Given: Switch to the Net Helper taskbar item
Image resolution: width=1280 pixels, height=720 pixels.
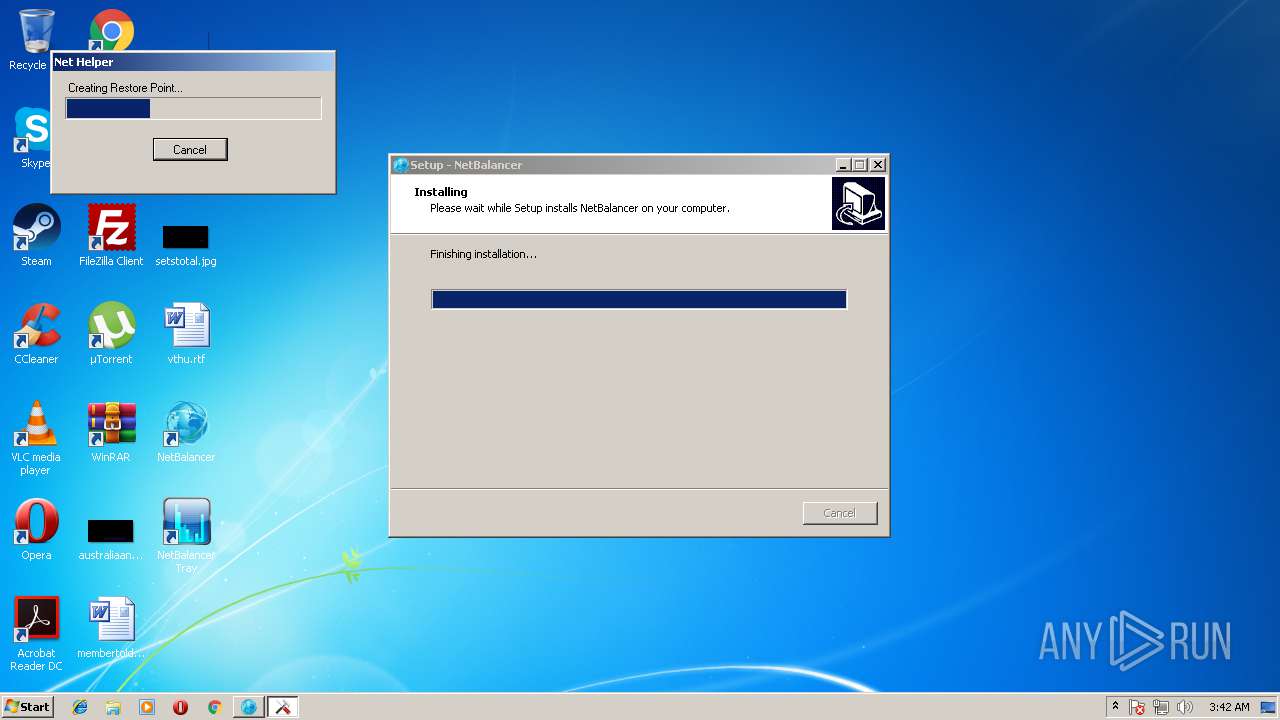Looking at the screenshot, I should coord(283,707).
